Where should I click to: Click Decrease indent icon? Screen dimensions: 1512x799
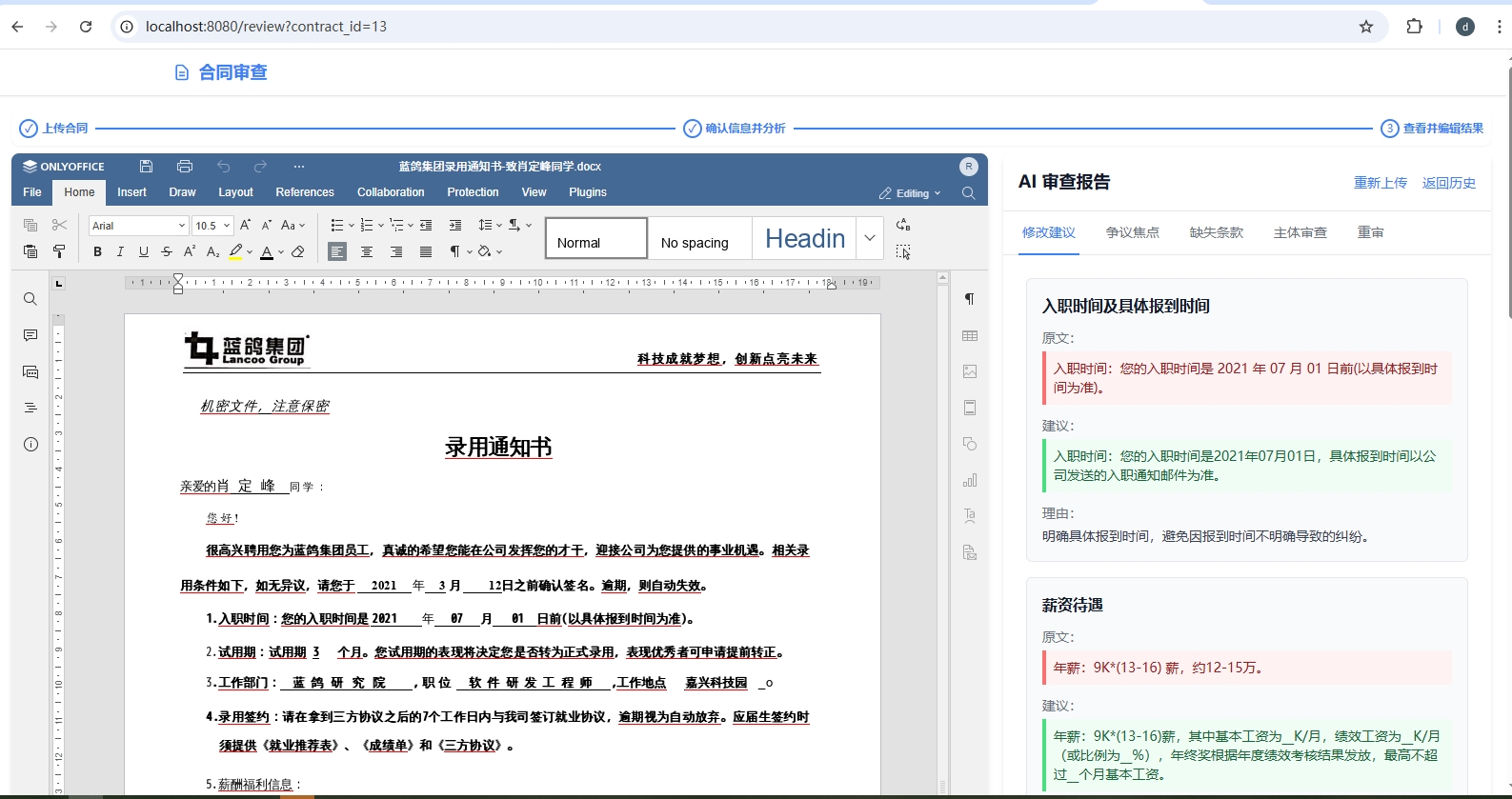pos(426,226)
